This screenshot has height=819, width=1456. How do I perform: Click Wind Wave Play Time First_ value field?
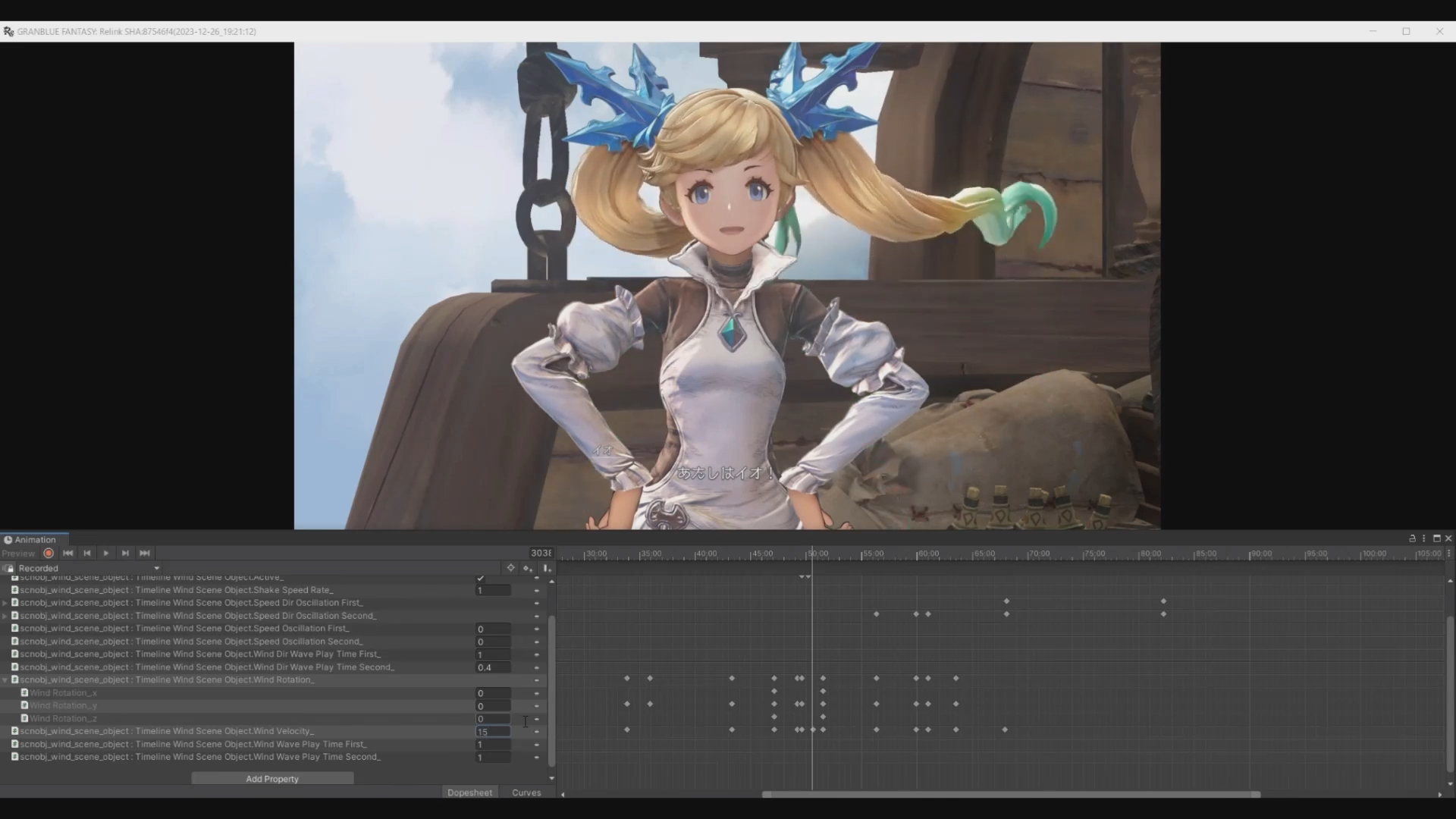493,745
